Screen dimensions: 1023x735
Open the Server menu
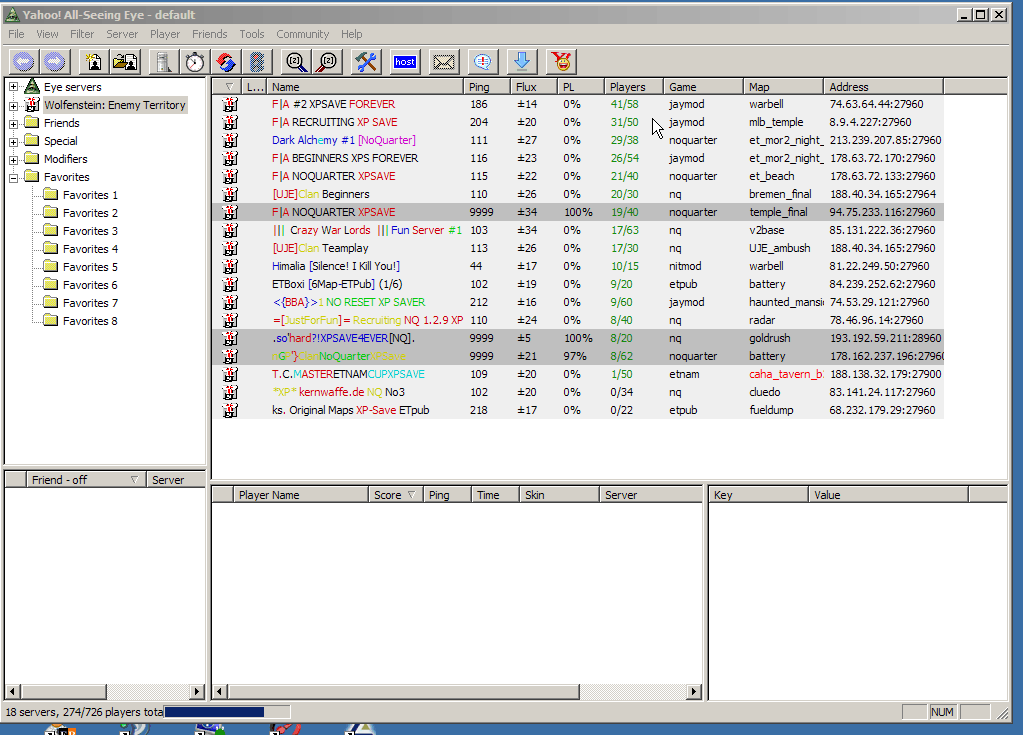tap(122, 34)
